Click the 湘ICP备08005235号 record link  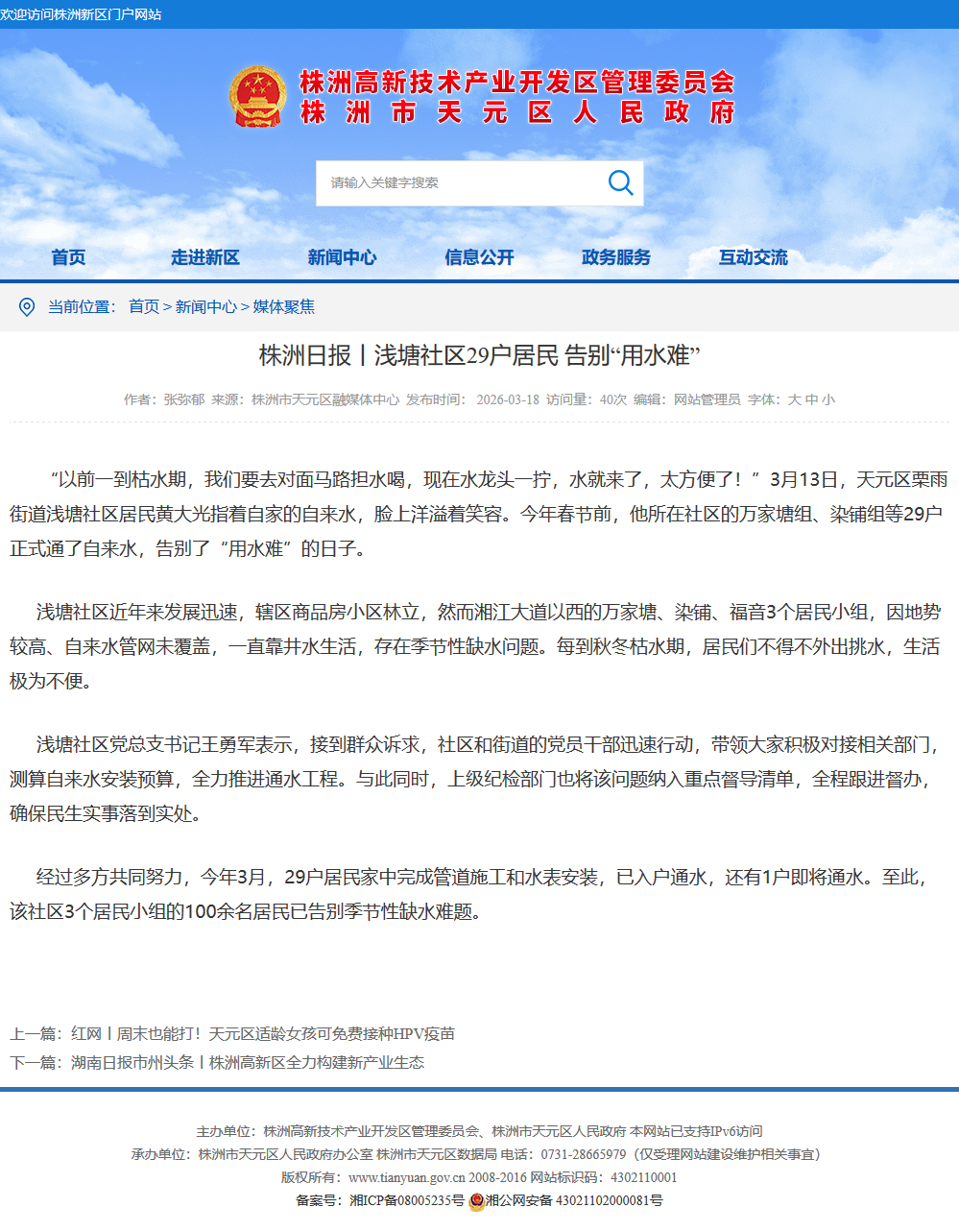pos(406,1201)
